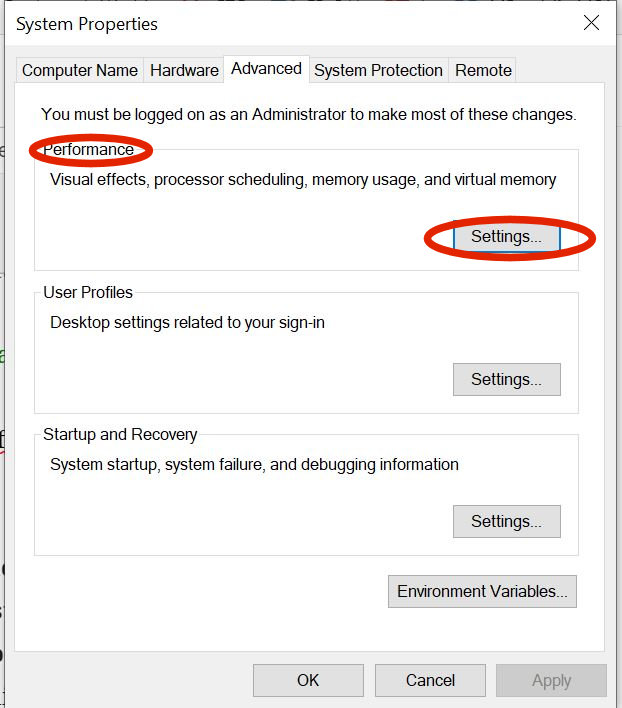Image resolution: width=622 pixels, height=708 pixels.
Task: Click the Performance group label
Action: 88,150
